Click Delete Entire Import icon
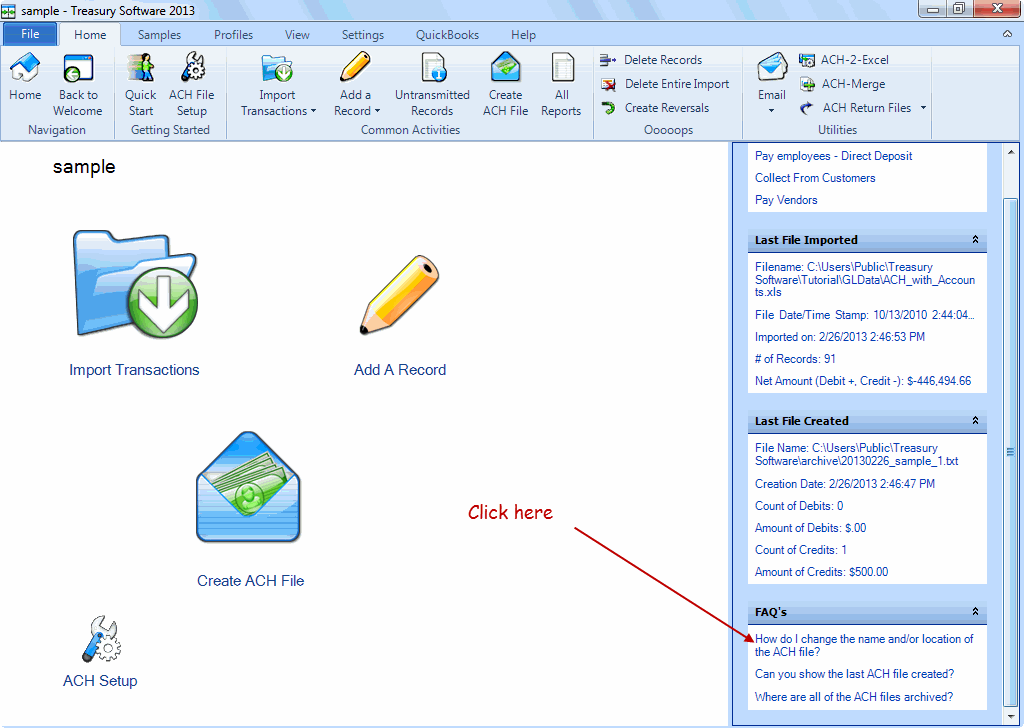This screenshot has width=1024, height=728. click(609, 84)
